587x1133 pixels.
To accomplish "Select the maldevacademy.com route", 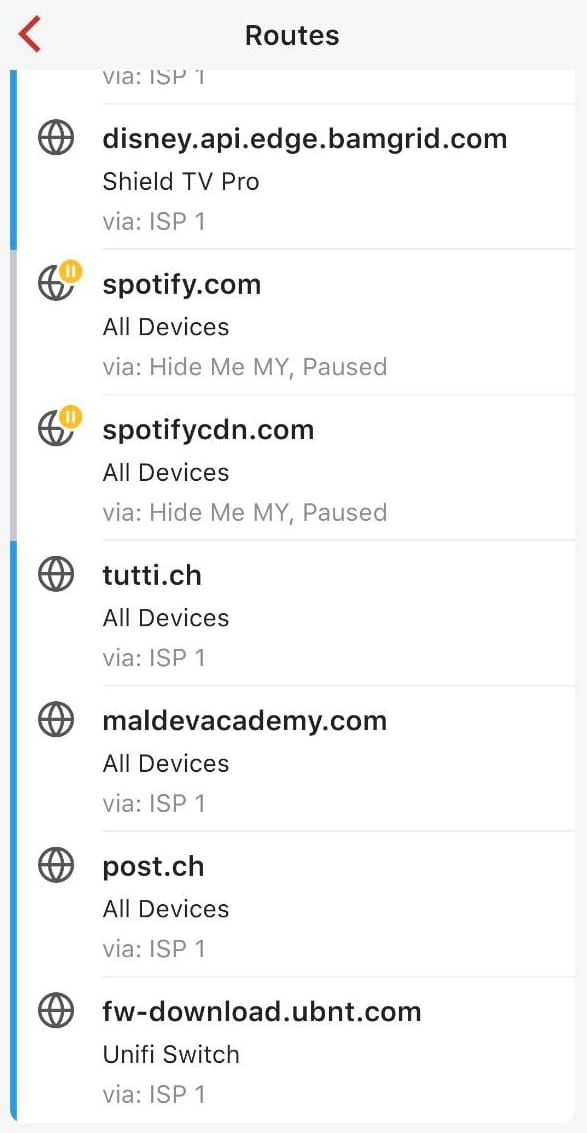I will pos(296,758).
